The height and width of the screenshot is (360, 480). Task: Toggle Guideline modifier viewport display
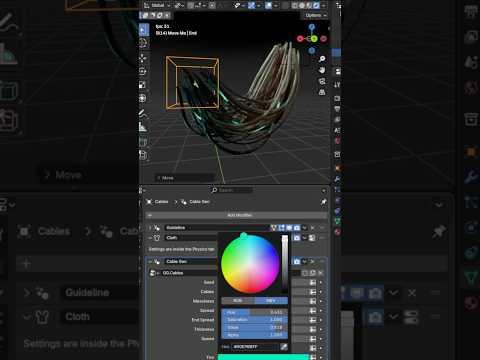[289, 228]
